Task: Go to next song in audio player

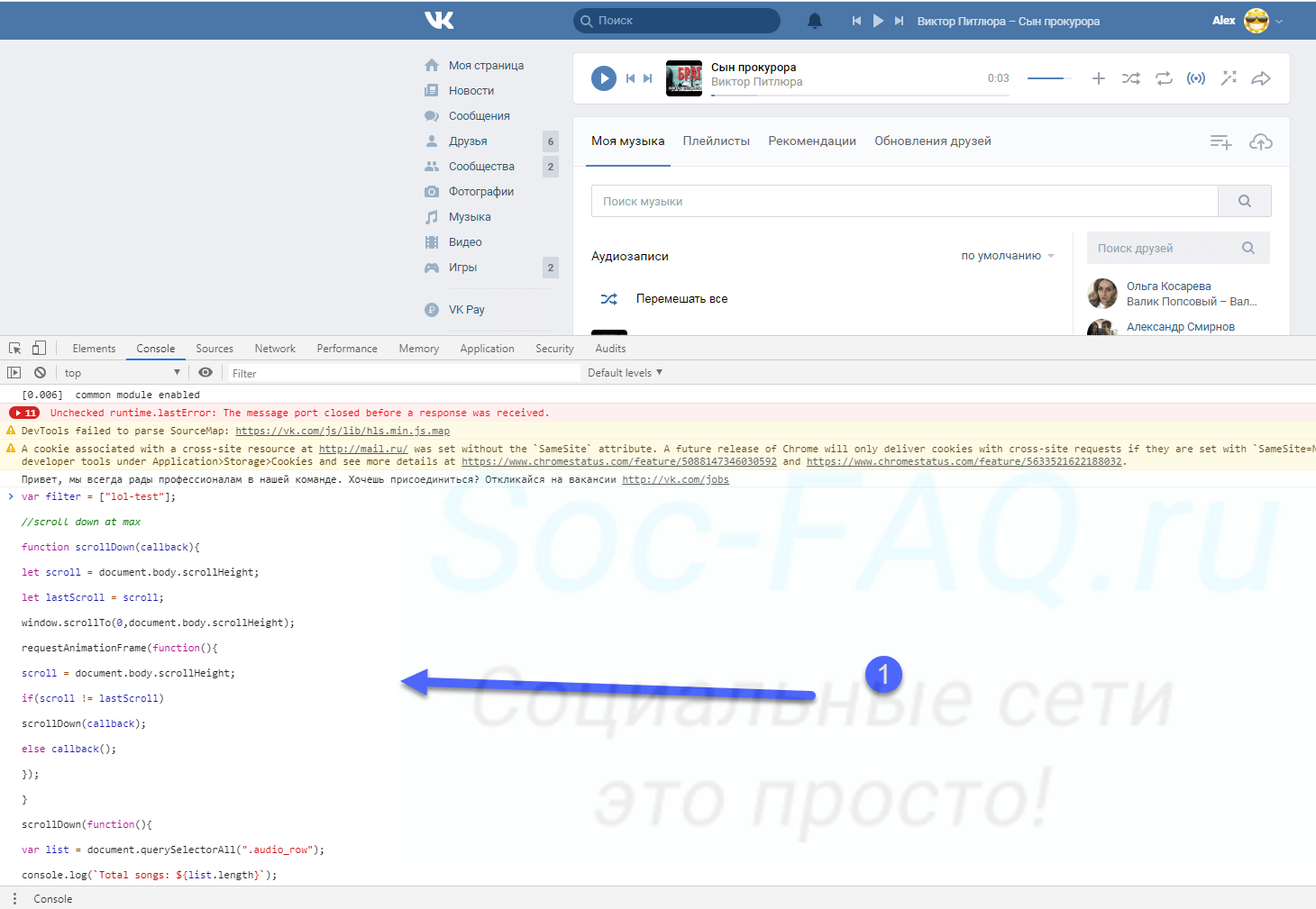Action: [x=647, y=78]
